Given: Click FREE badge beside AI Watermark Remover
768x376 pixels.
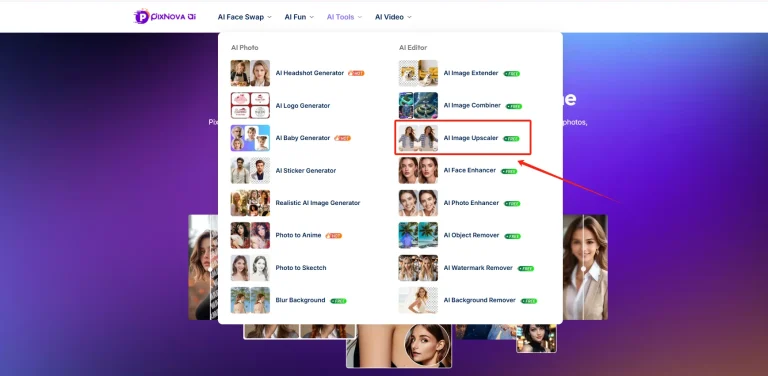Looking at the screenshot, I should [526, 268].
